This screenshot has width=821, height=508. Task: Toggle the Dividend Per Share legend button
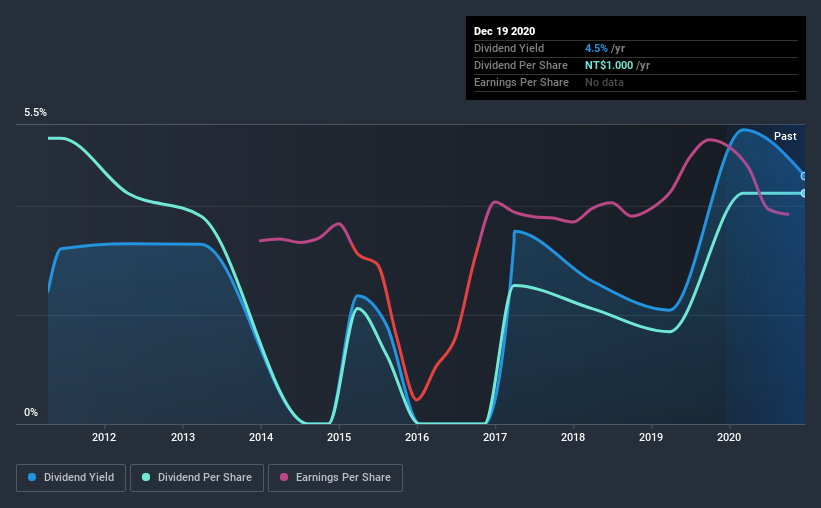197,478
